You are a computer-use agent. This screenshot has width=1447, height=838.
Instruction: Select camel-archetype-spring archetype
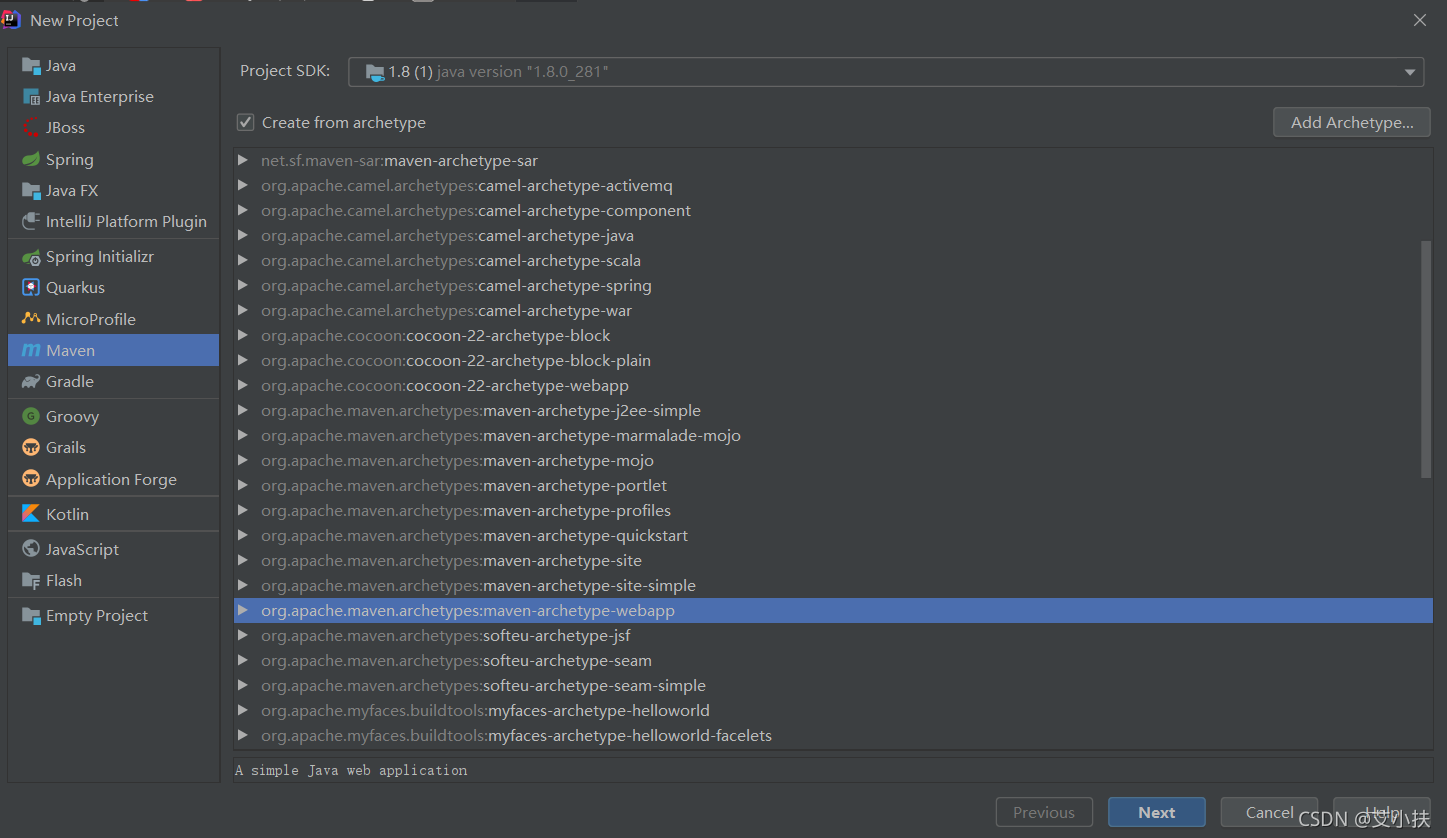[833, 285]
